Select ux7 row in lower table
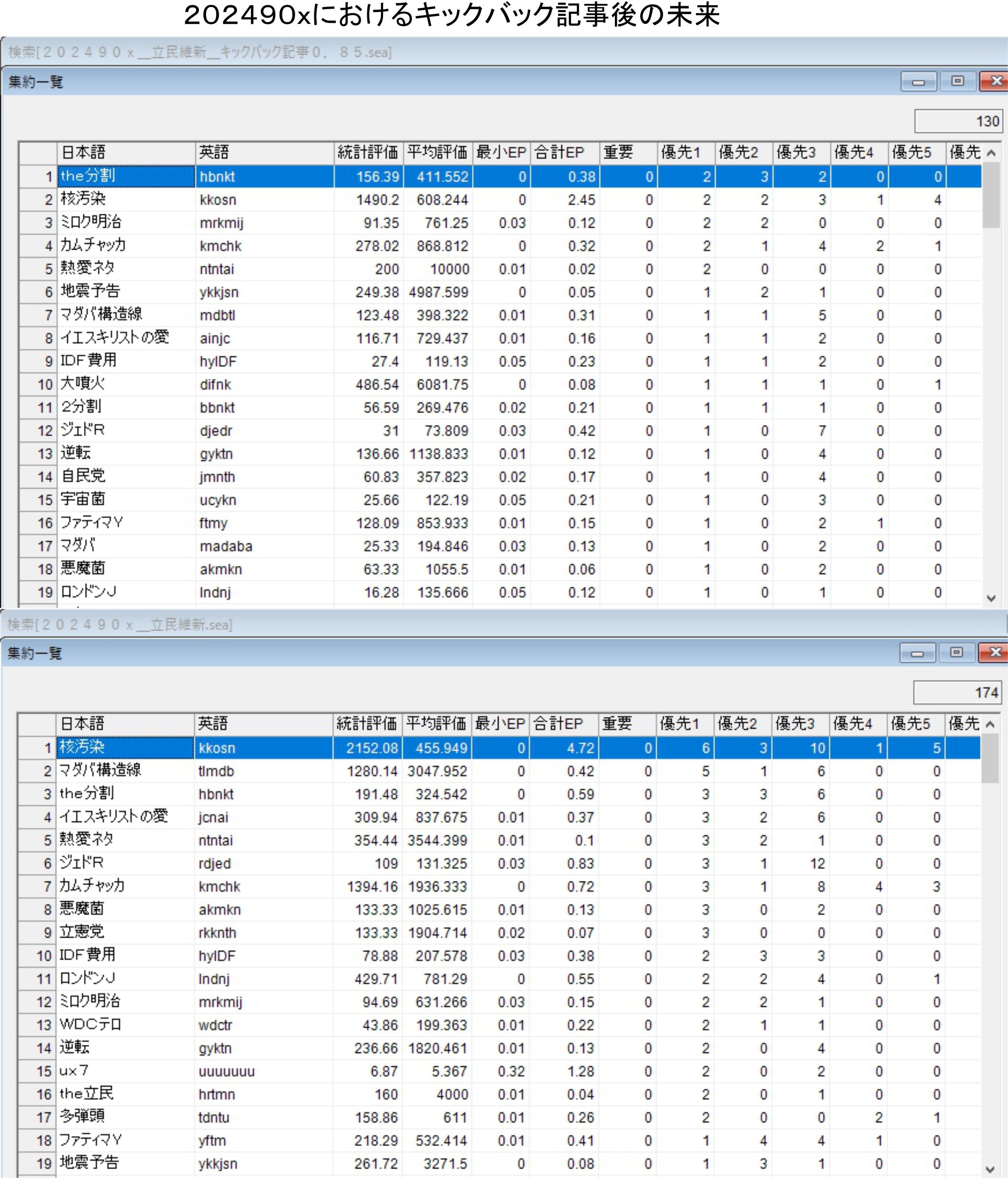Viewport: 1008px width, 1178px height. pos(499,1071)
